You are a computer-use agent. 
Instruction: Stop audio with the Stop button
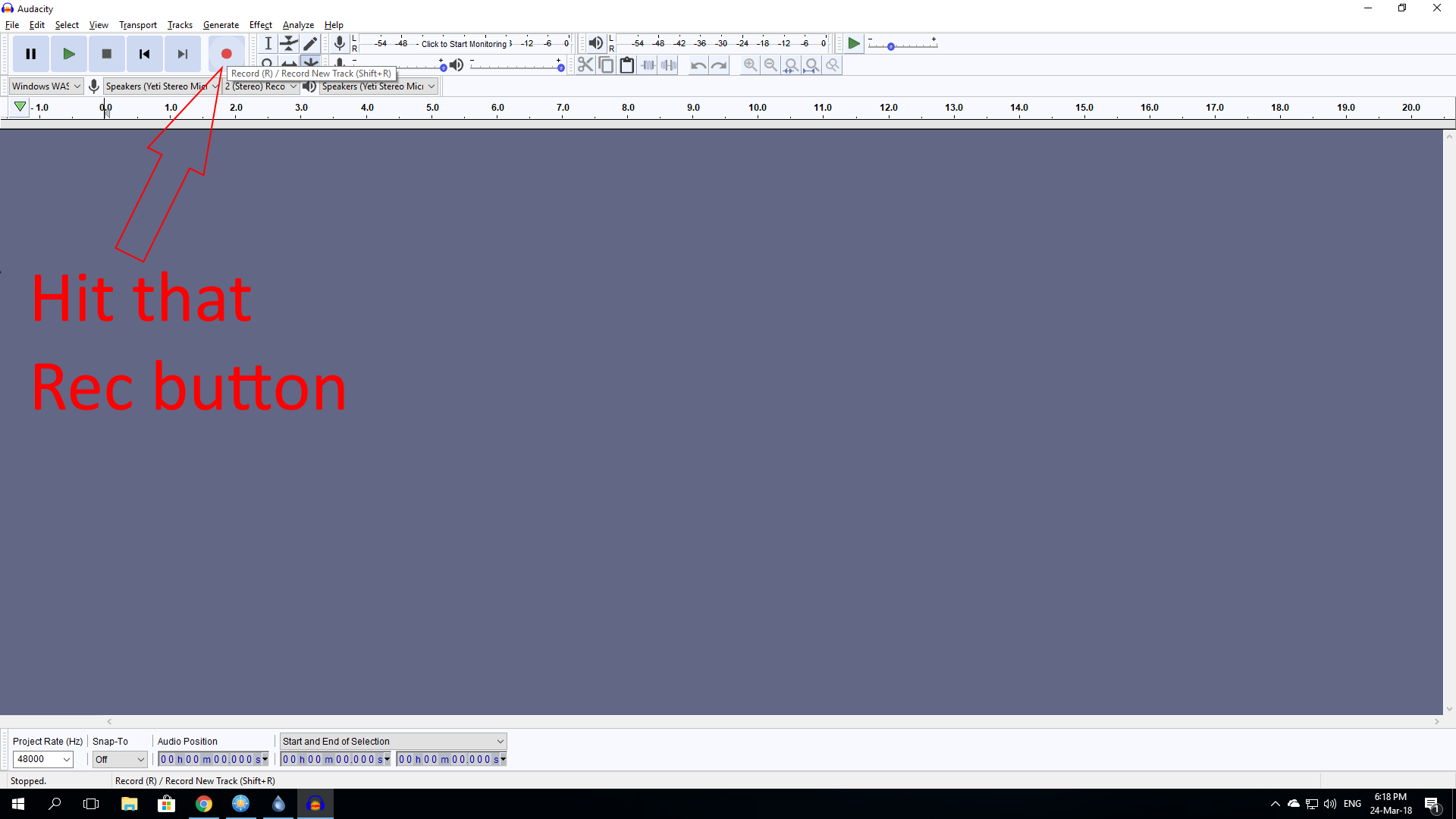[x=107, y=54]
